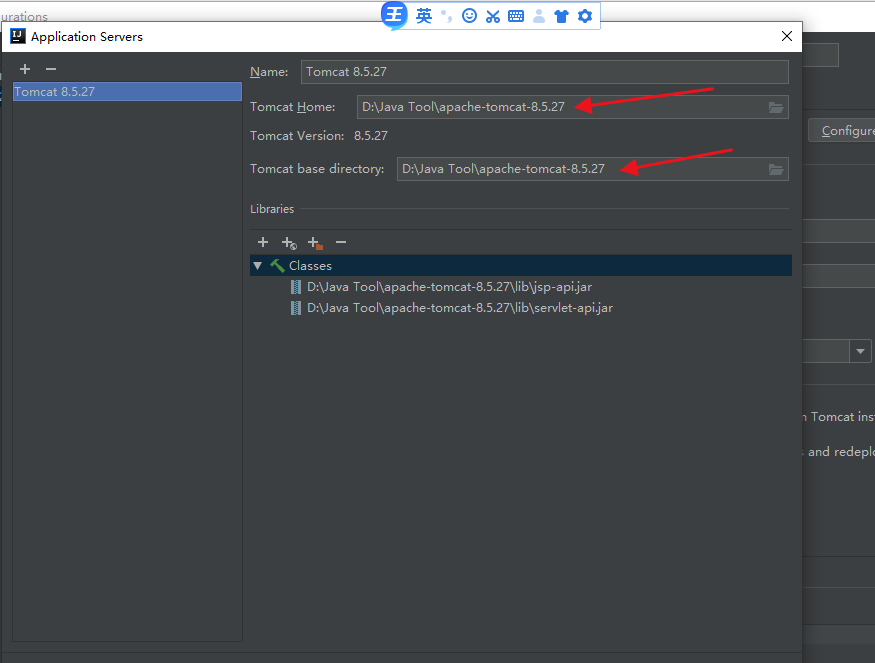Add library excluded root icon
This screenshot has width=875, height=663.
tap(315, 243)
